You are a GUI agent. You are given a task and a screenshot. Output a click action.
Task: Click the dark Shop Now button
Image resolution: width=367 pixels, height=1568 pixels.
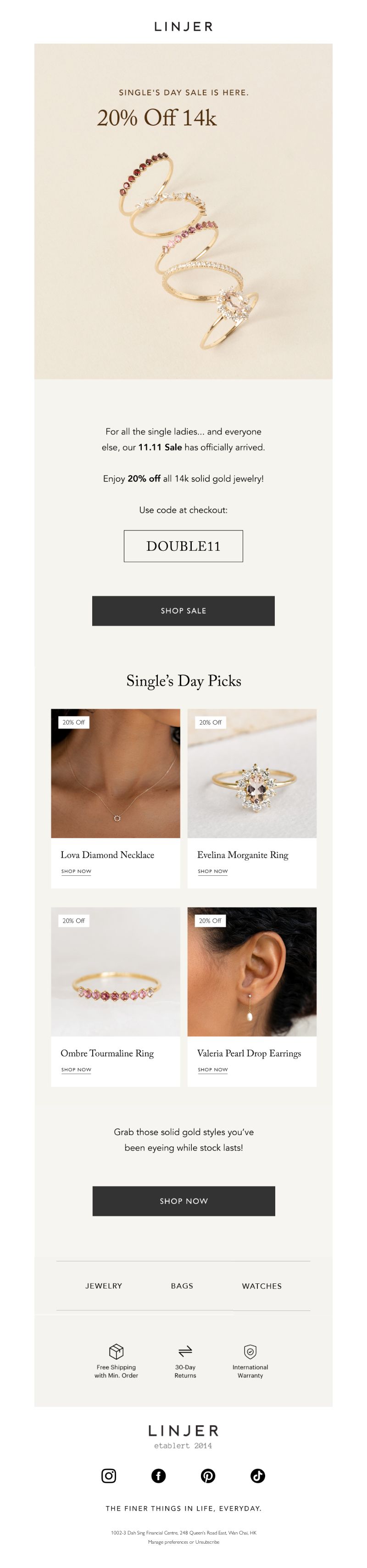tap(184, 1201)
